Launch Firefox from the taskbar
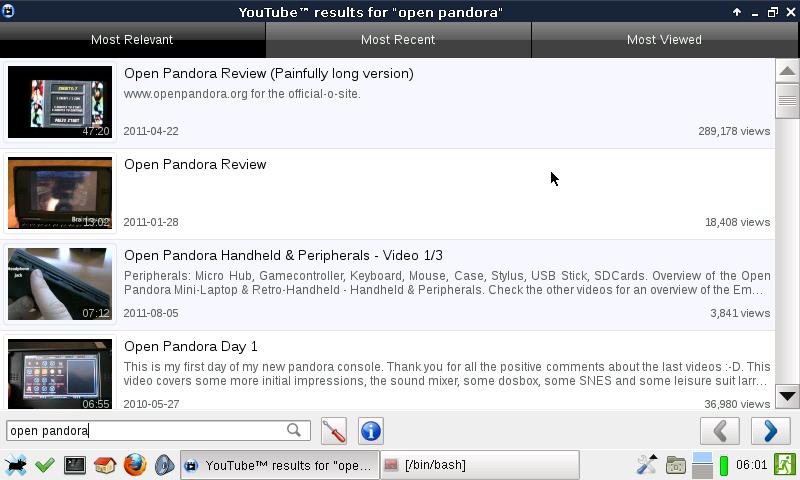Image resolution: width=800 pixels, height=480 pixels. [x=135, y=465]
